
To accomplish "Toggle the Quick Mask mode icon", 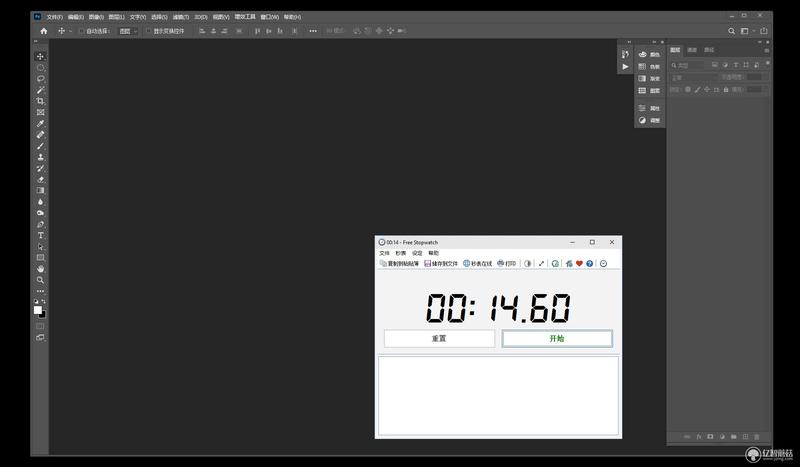I will (x=40, y=326).
